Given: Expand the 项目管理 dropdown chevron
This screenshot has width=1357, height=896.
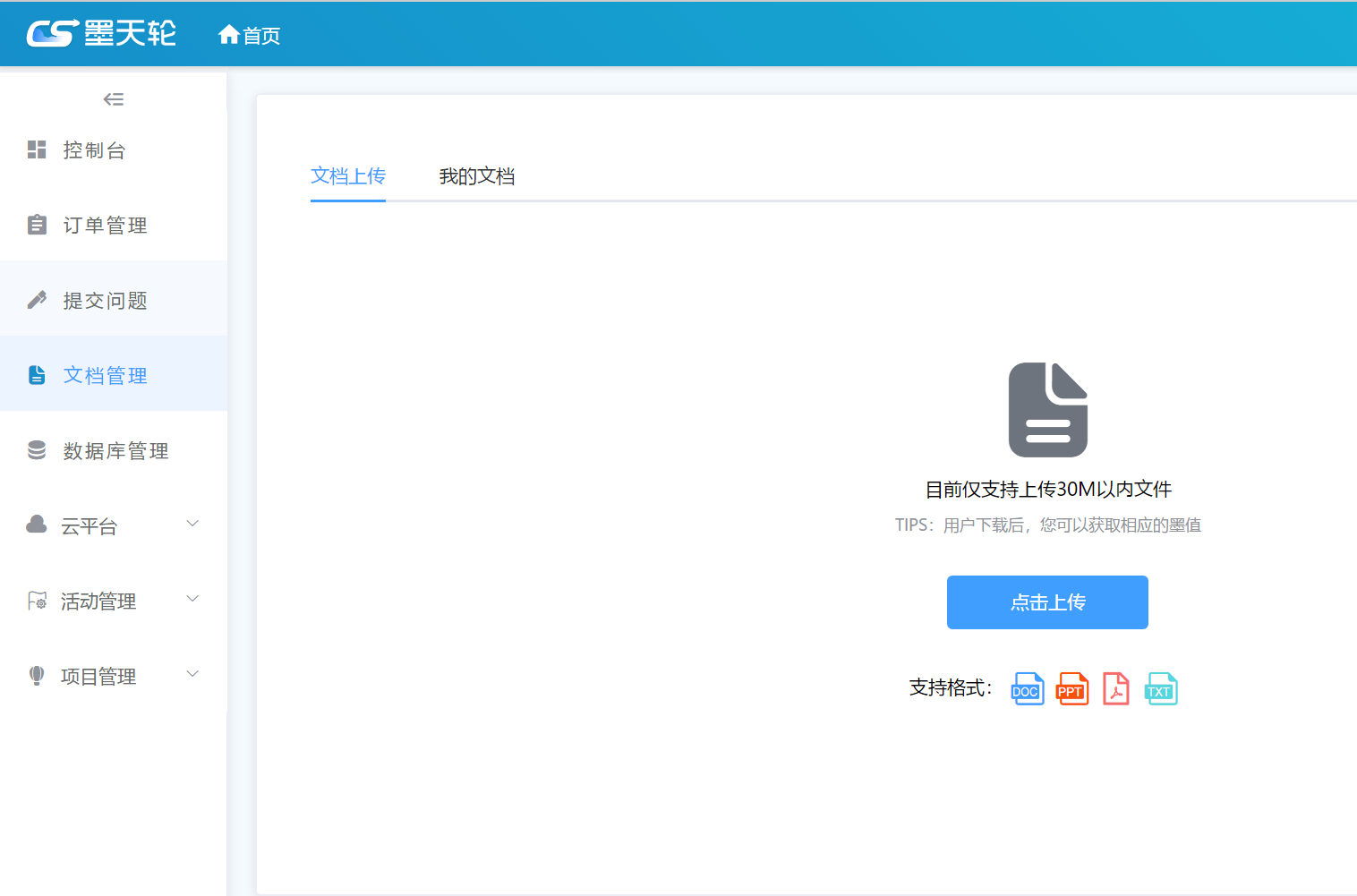Looking at the screenshot, I should click(x=192, y=674).
